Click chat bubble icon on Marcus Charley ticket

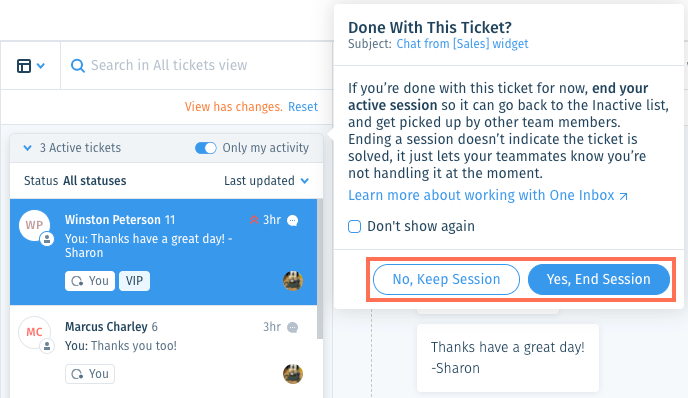pyautogui.click(x=293, y=327)
